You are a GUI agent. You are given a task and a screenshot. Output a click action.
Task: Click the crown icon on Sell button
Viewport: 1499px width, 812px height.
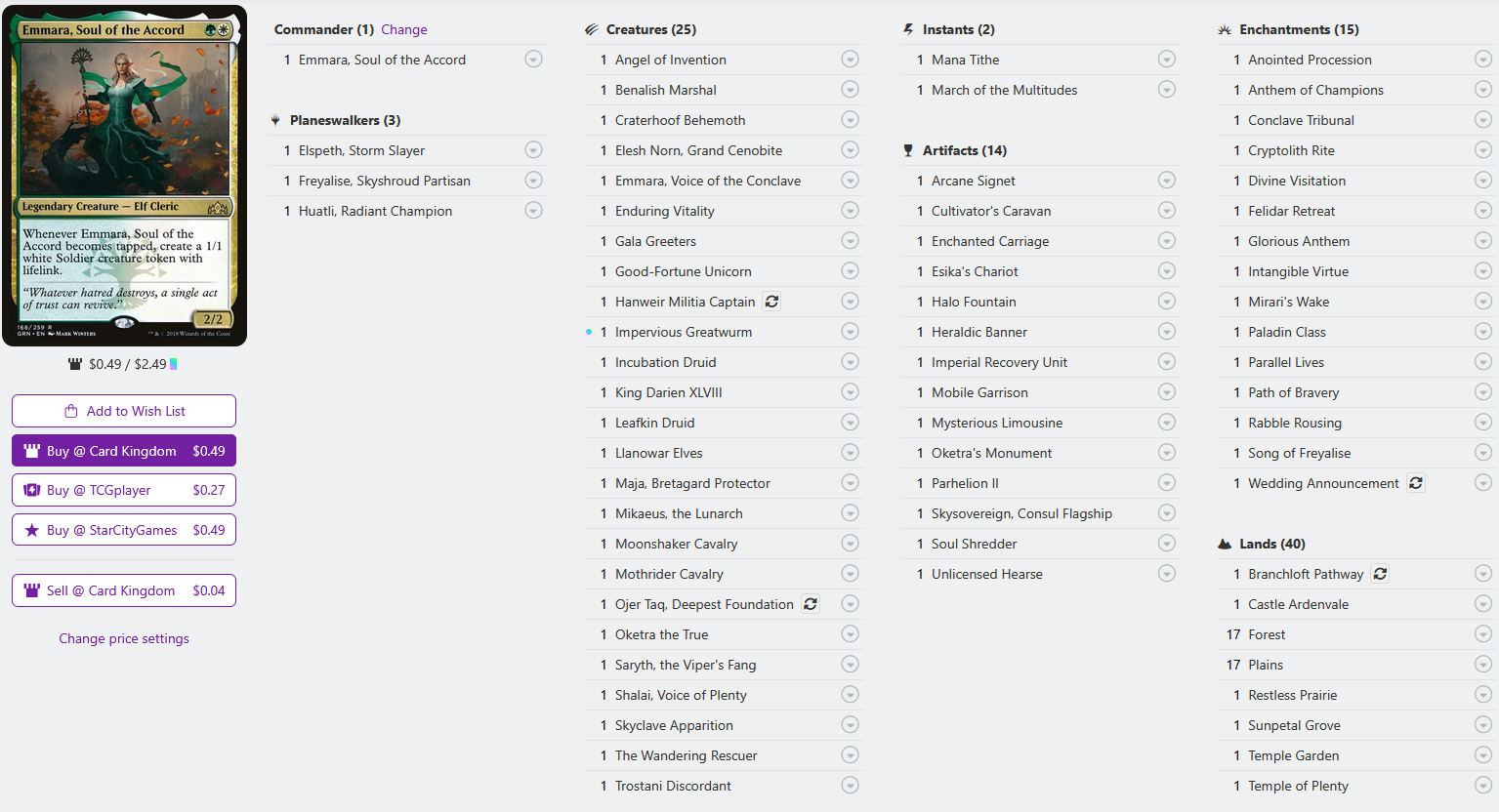(x=32, y=590)
